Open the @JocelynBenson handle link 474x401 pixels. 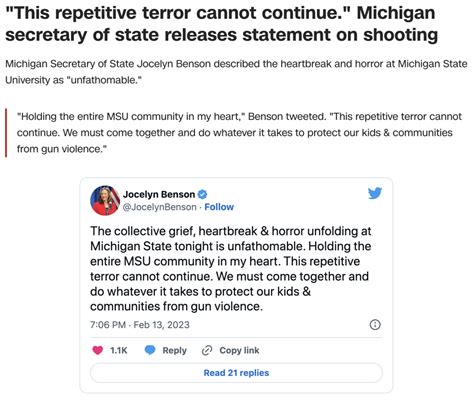[x=160, y=207]
